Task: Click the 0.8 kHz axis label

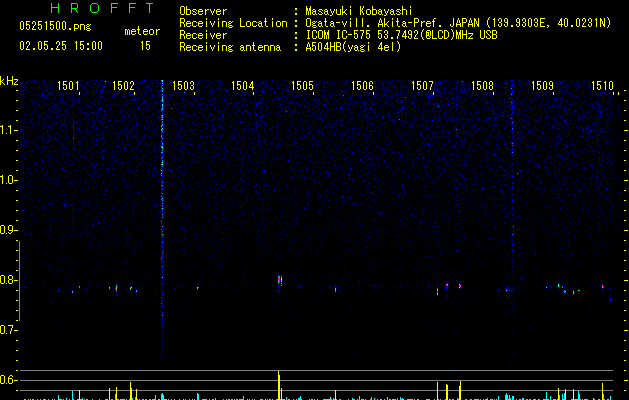Action: [7, 280]
